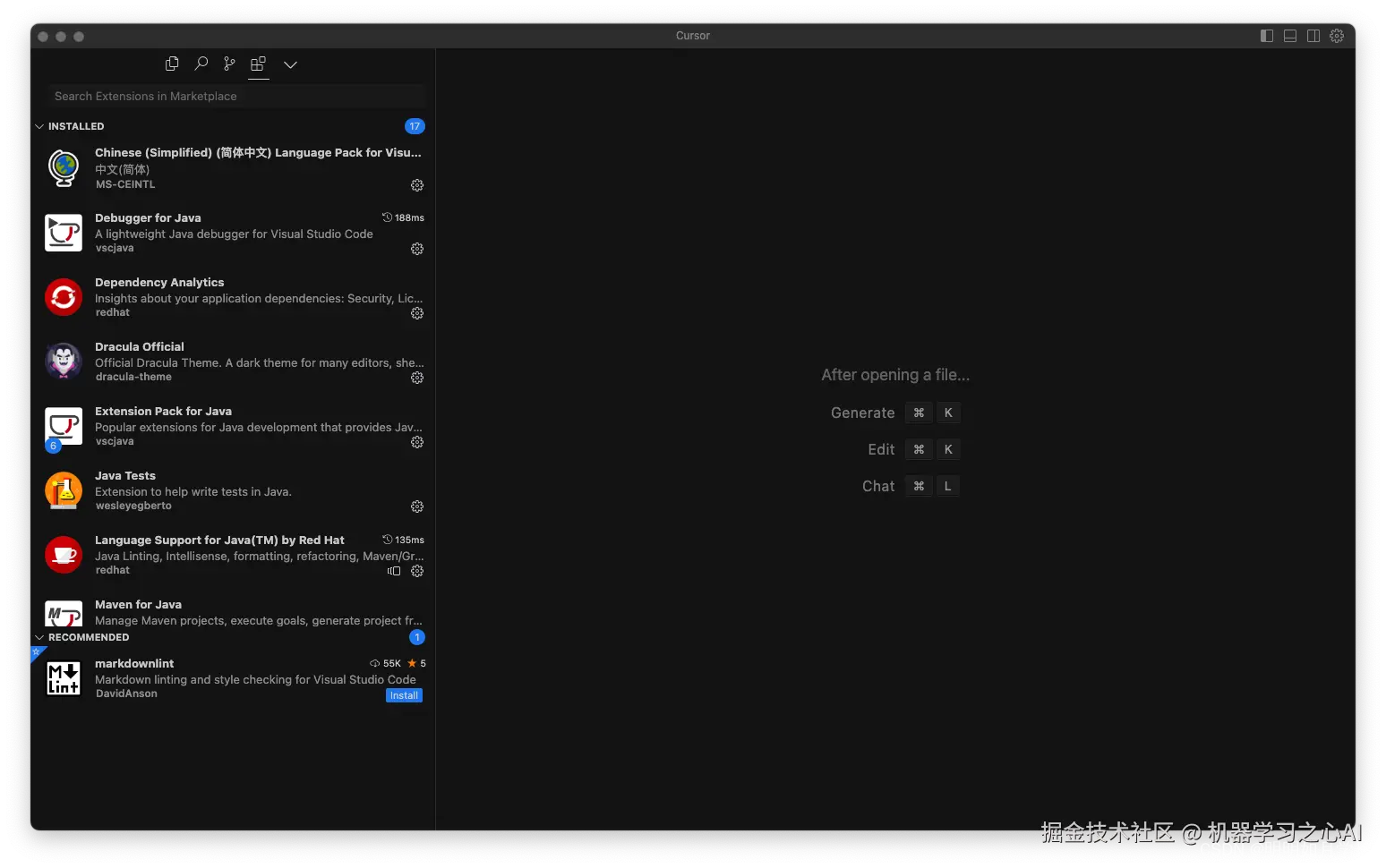The height and width of the screenshot is (868, 1386).
Task: Click the Dependency Analytics red icon
Action: click(x=64, y=297)
